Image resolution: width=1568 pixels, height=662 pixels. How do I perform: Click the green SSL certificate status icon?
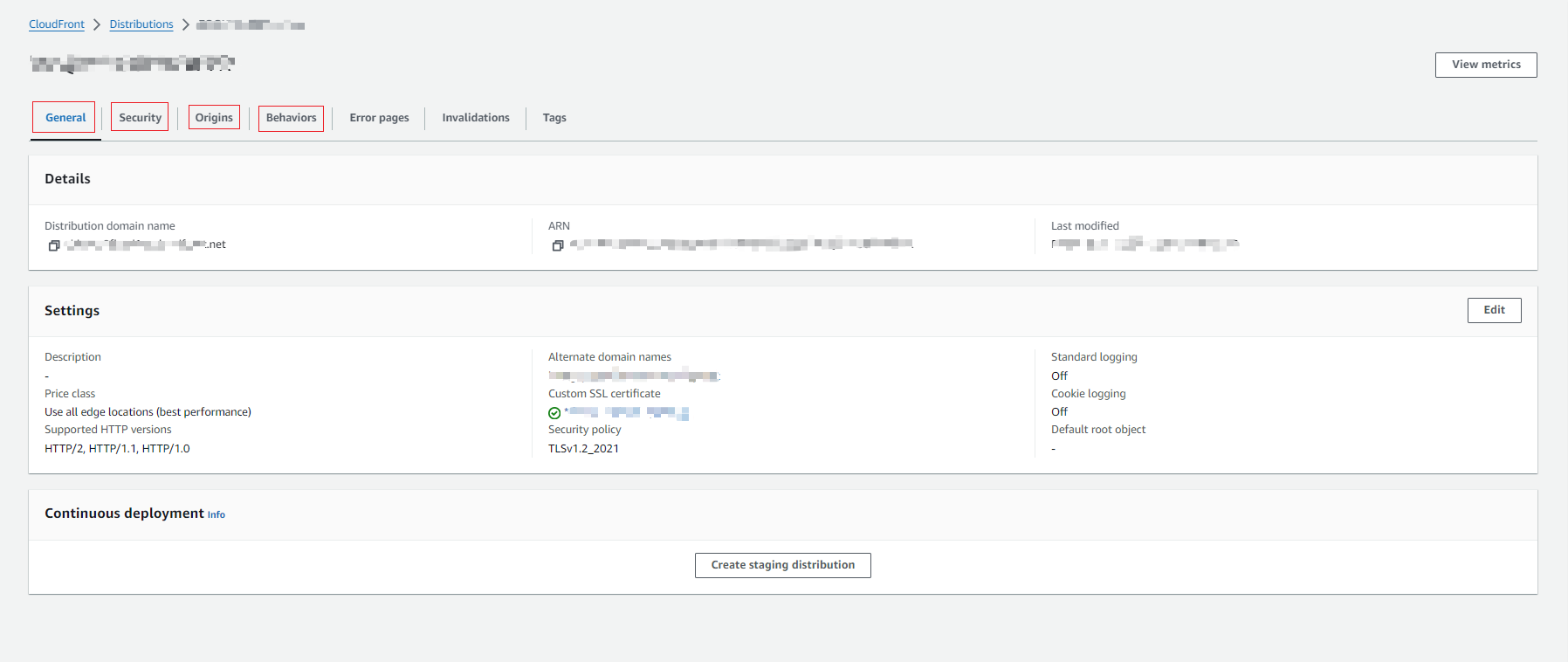click(554, 413)
